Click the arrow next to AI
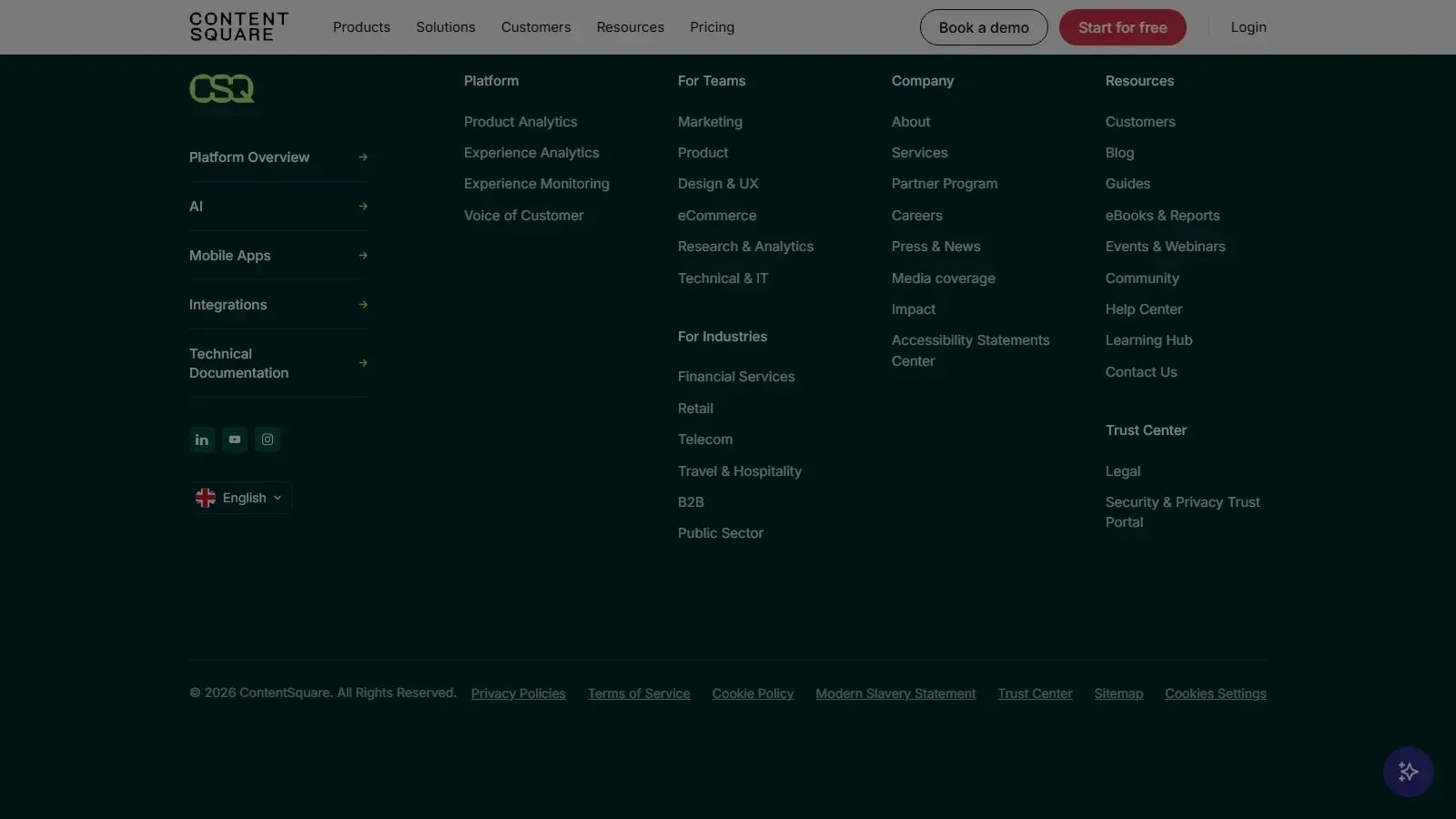Image resolution: width=1456 pixels, height=819 pixels. click(x=363, y=207)
